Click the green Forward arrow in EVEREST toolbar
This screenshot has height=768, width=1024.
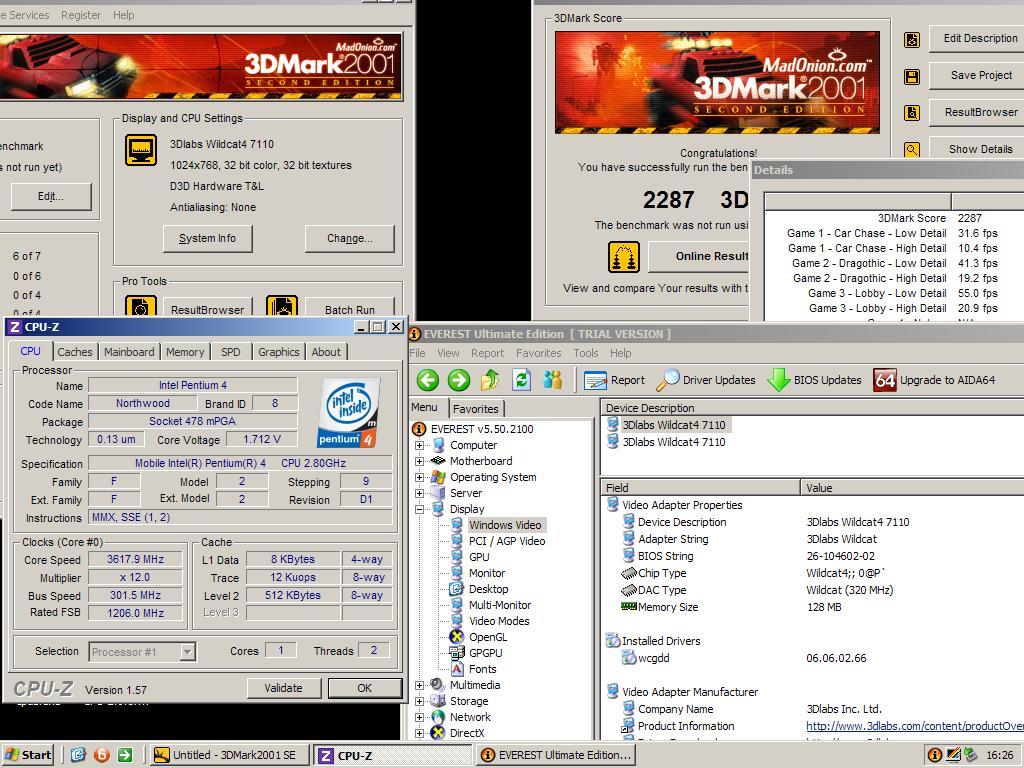459,380
